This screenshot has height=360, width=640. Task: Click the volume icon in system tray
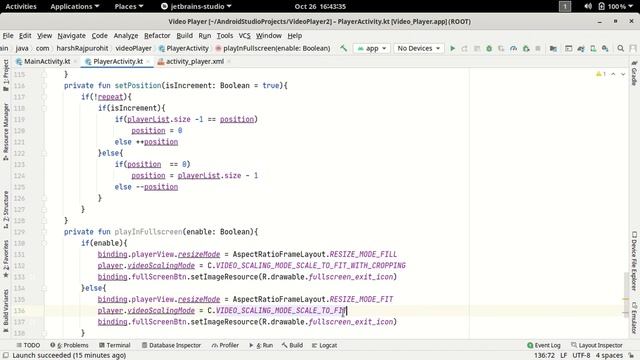(x=588, y=6)
